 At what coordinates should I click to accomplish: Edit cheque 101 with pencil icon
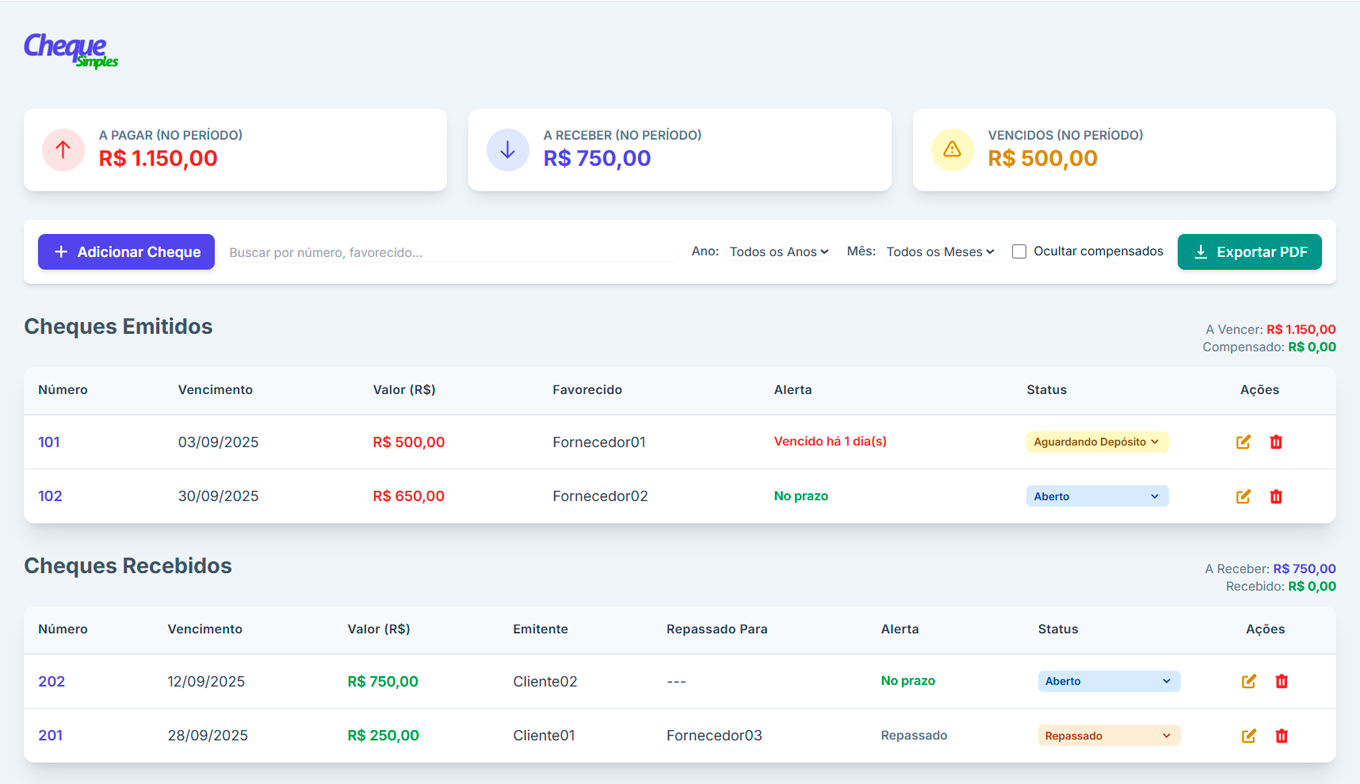[1243, 442]
